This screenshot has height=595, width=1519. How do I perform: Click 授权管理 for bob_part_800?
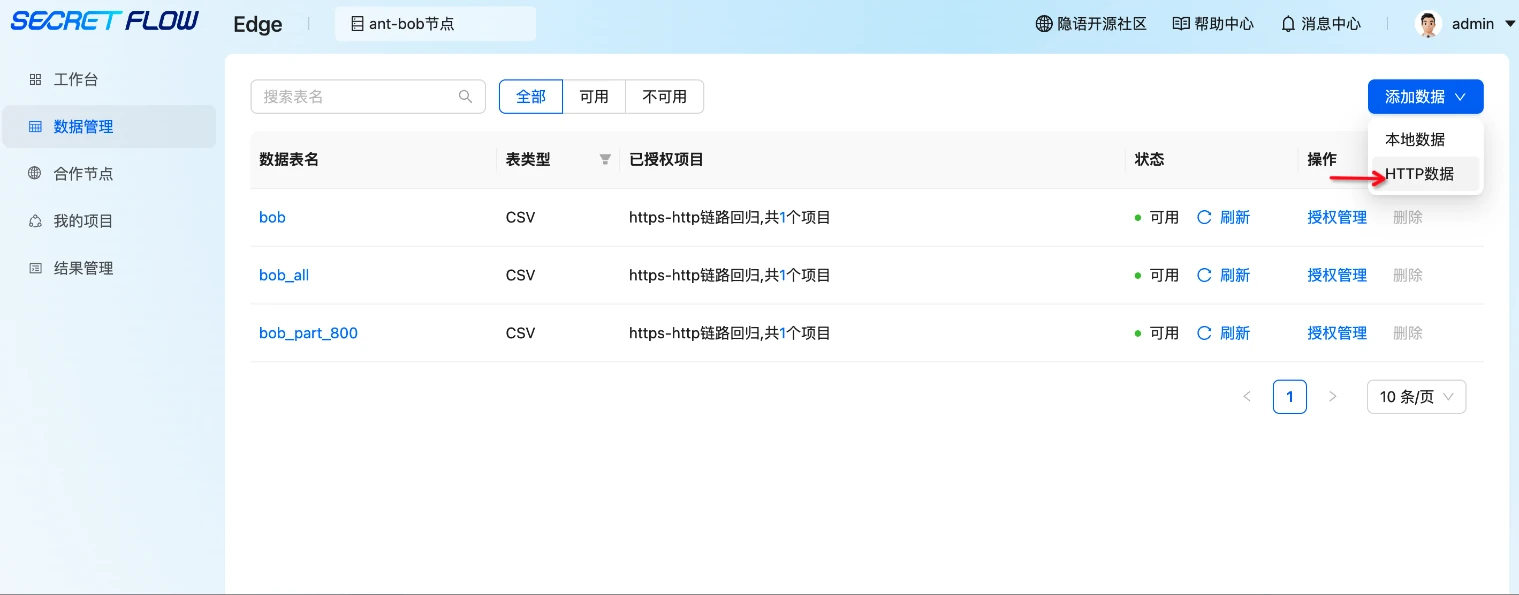coord(1337,333)
